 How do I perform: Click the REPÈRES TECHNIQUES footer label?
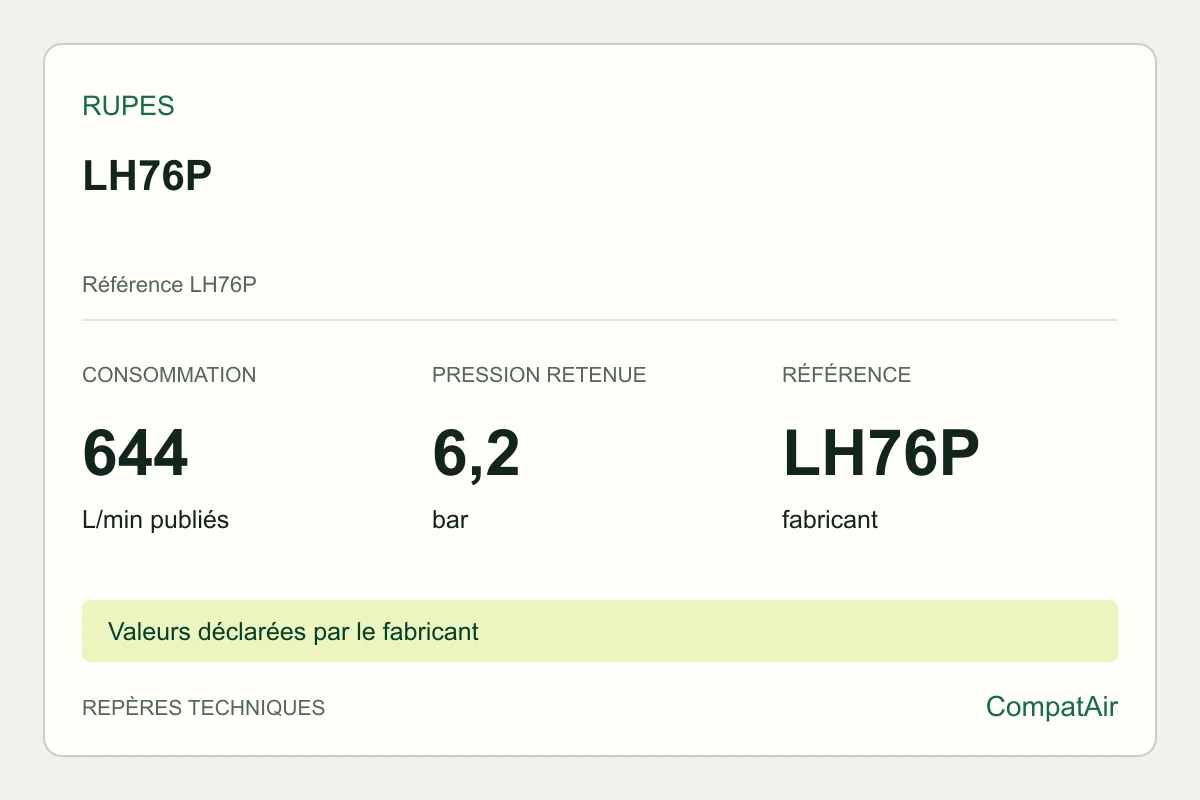point(203,708)
